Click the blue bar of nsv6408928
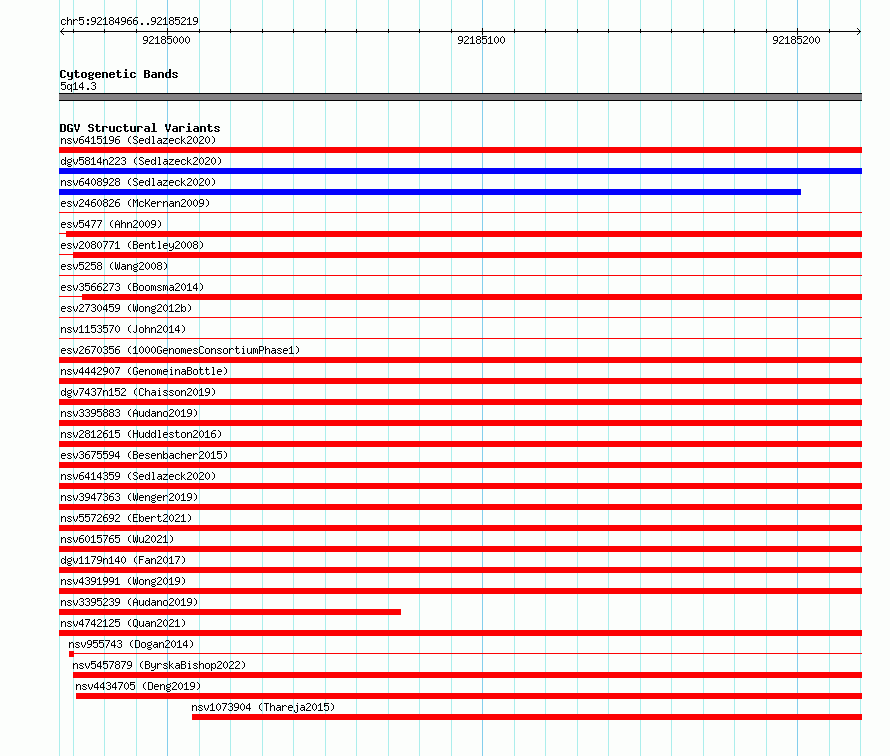Viewport: 890px width, 756px height. point(430,192)
